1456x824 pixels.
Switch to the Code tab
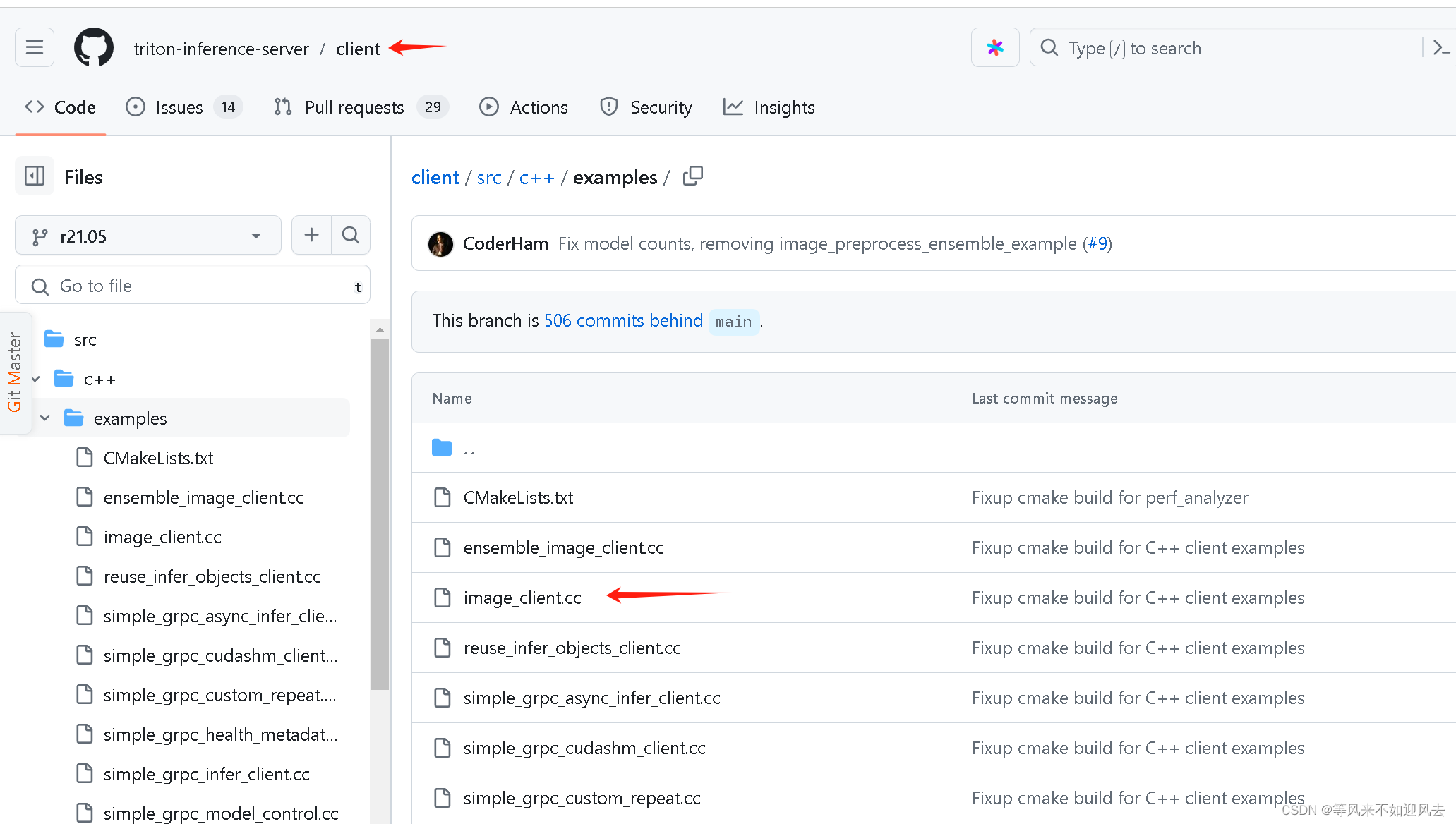[61, 107]
